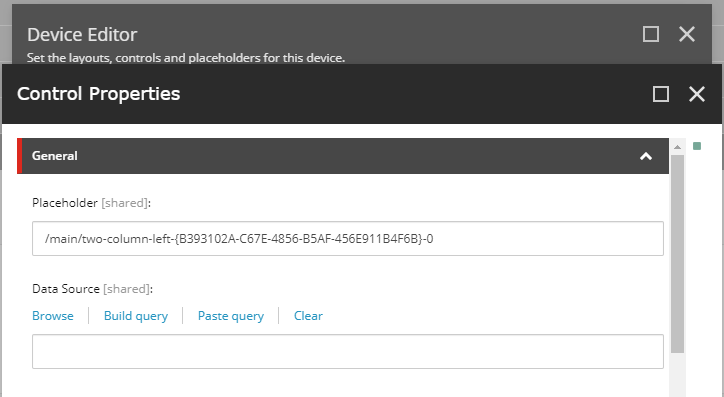Viewport: 724px width, 397px height.
Task: Click the scrollbar up arrow
Action: (677, 147)
